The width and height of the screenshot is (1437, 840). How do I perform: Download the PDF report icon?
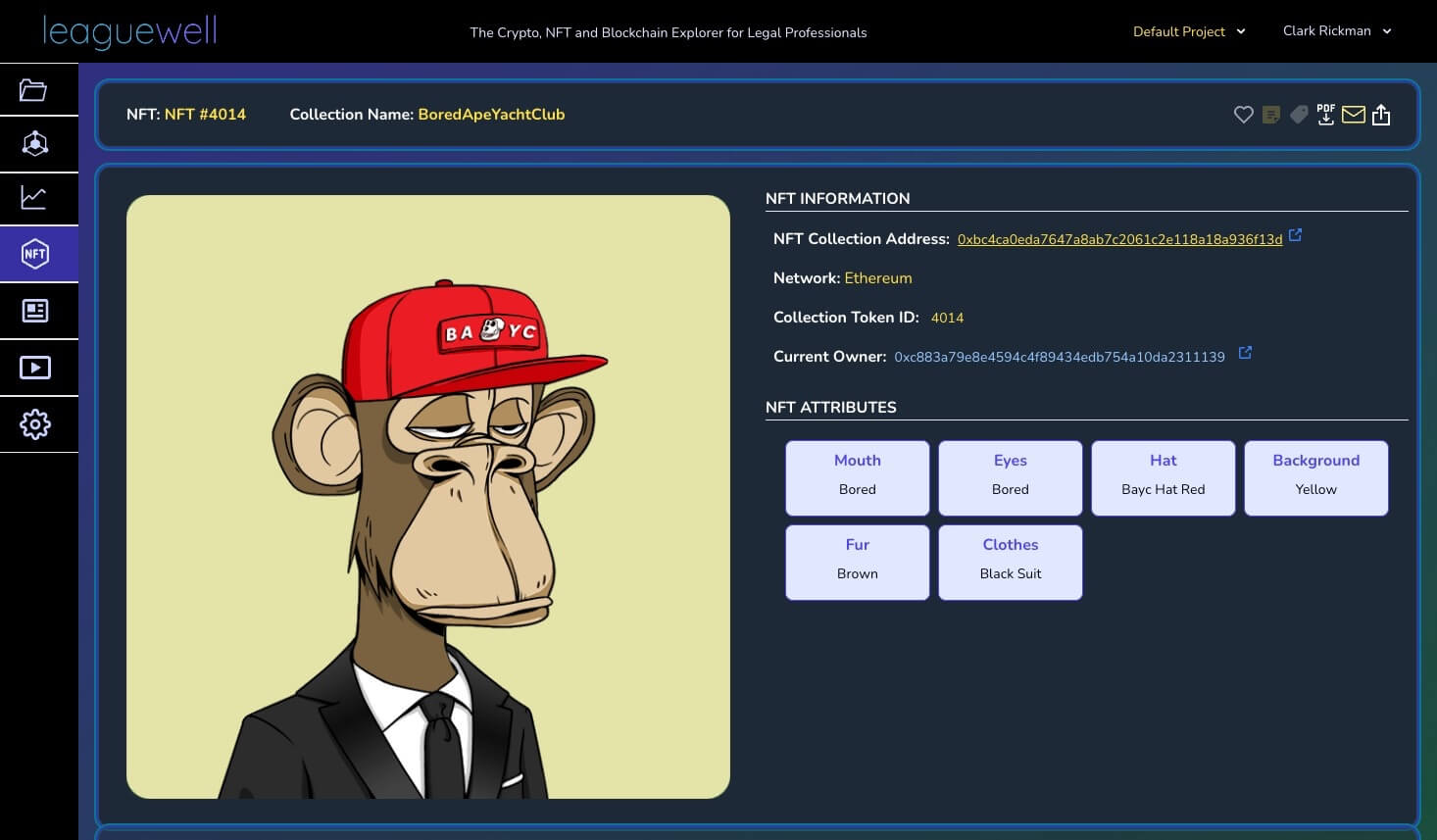pos(1326,115)
